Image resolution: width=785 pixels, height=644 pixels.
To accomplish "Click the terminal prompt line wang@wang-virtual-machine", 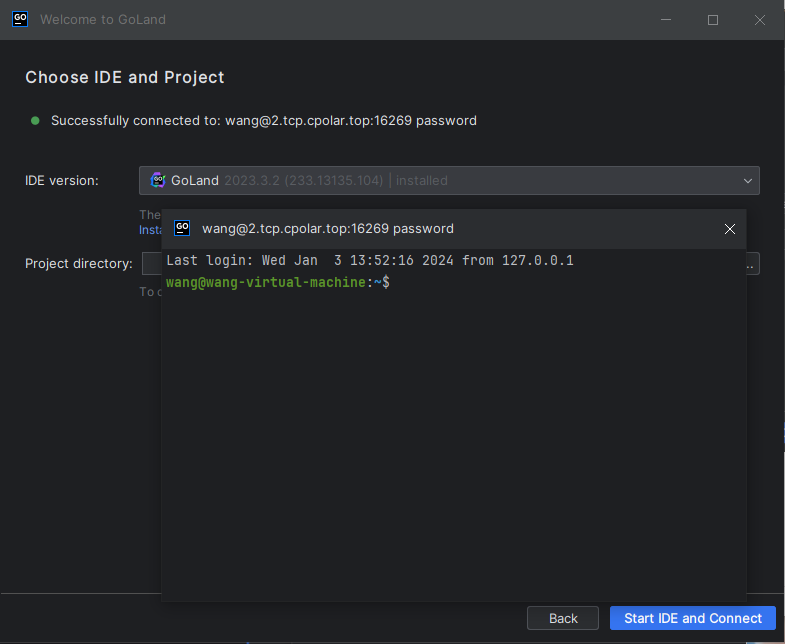I will tap(277, 283).
